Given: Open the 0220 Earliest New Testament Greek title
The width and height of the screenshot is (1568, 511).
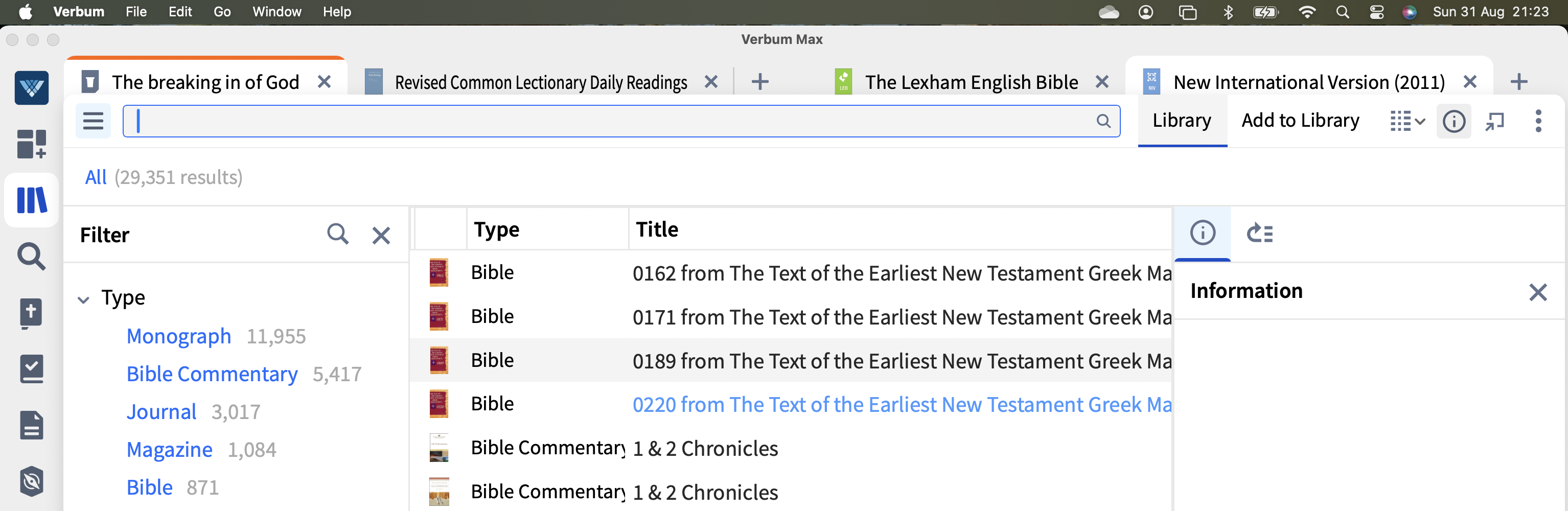Looking at the screenshot, I should coord(902,405).
